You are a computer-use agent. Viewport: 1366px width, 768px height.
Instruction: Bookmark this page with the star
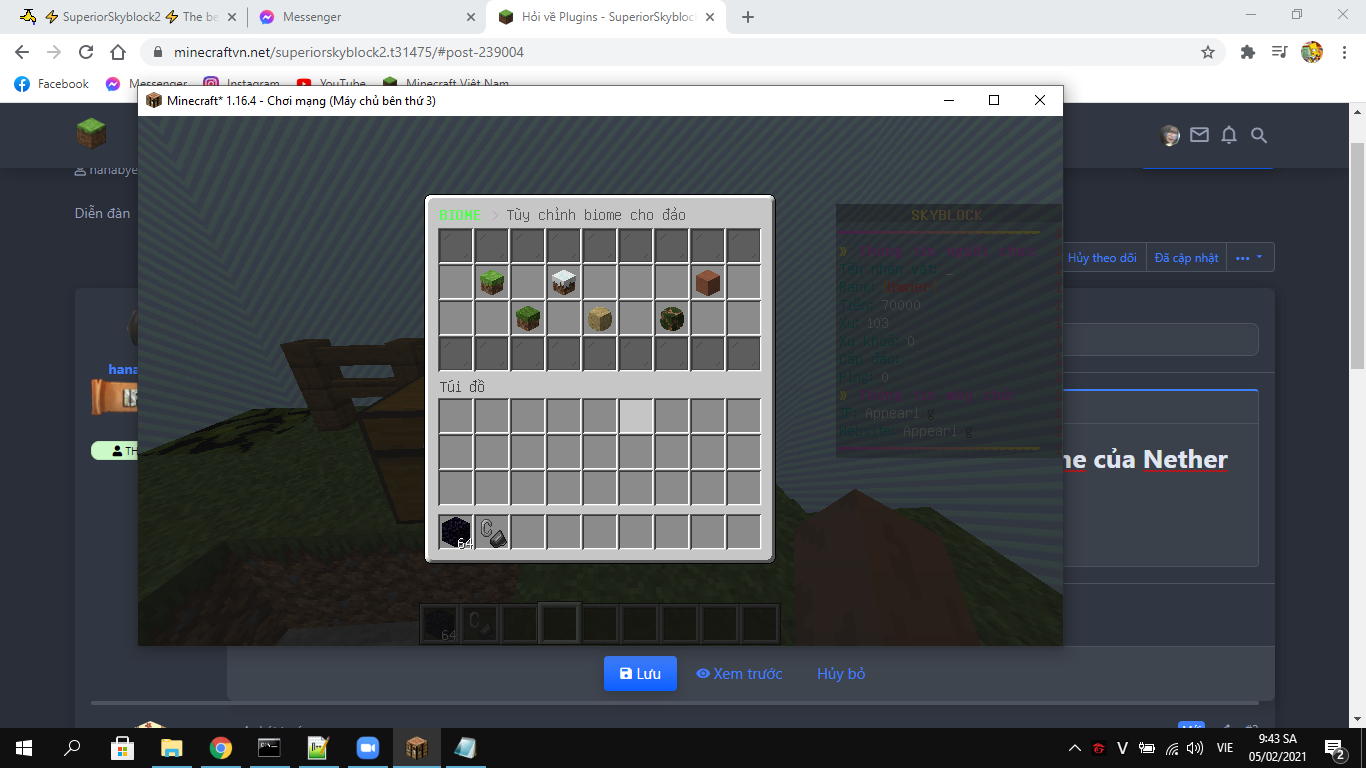click(x=1208, y=52)
